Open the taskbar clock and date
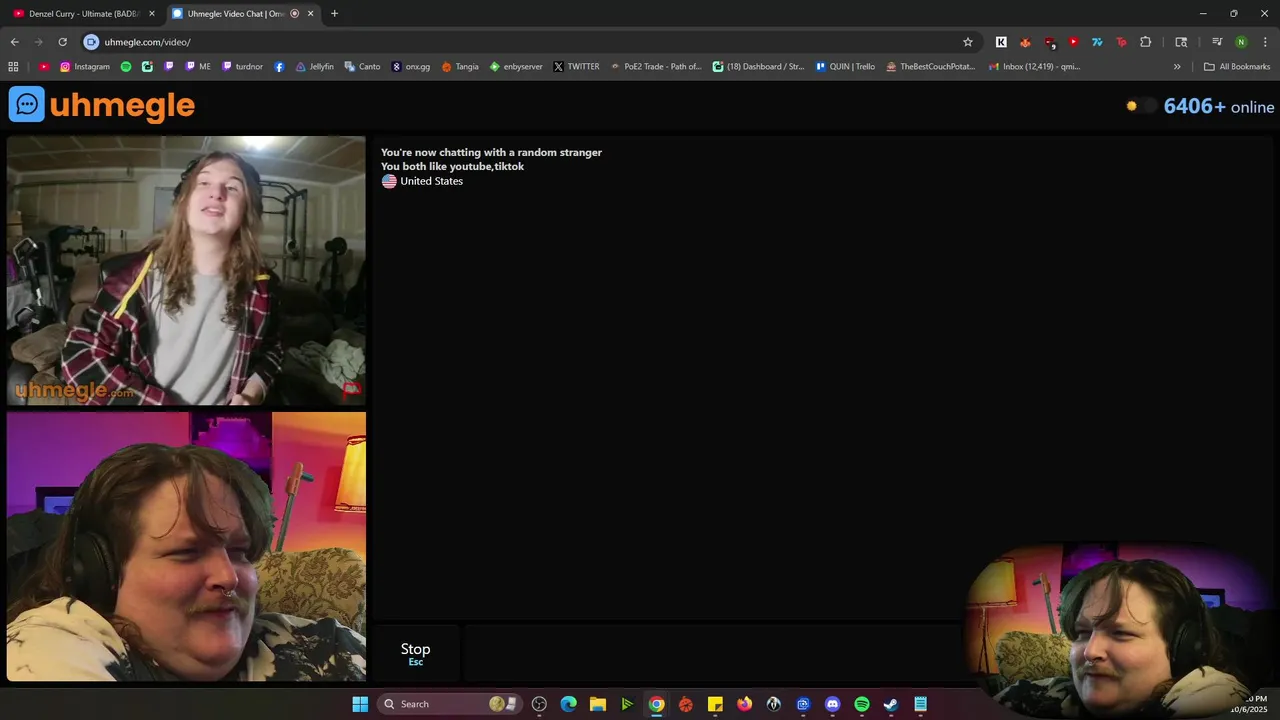The image size is (1280, 720). coord(1249,704)
